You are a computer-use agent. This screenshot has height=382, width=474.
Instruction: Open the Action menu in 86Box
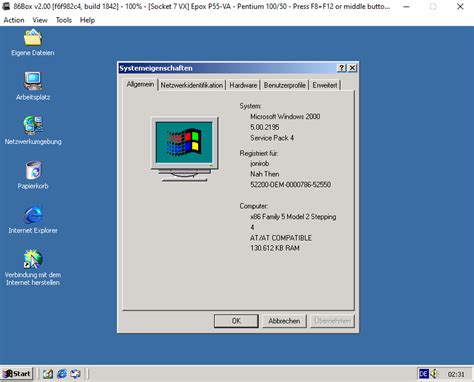[14, 20]
